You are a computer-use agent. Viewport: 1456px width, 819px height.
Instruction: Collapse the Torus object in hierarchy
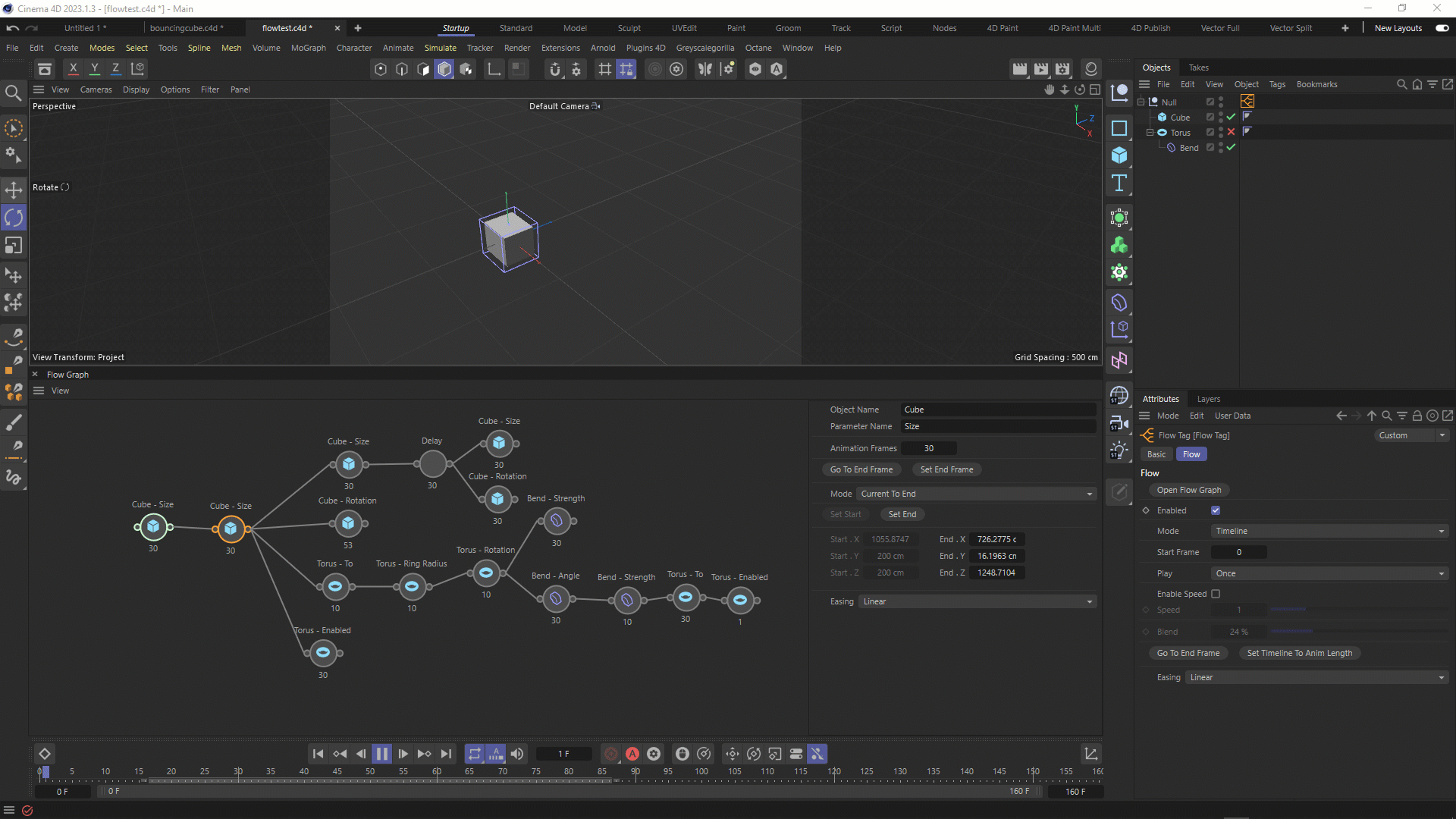pyautogui.click(x=1150, y=132)
